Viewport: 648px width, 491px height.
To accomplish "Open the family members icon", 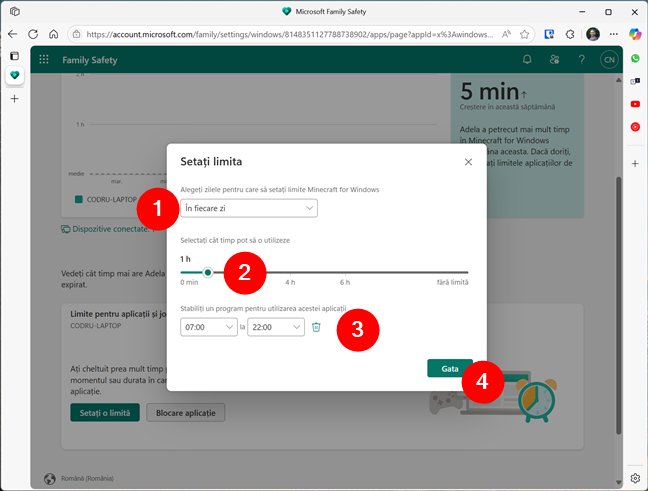I will [554, 60].
